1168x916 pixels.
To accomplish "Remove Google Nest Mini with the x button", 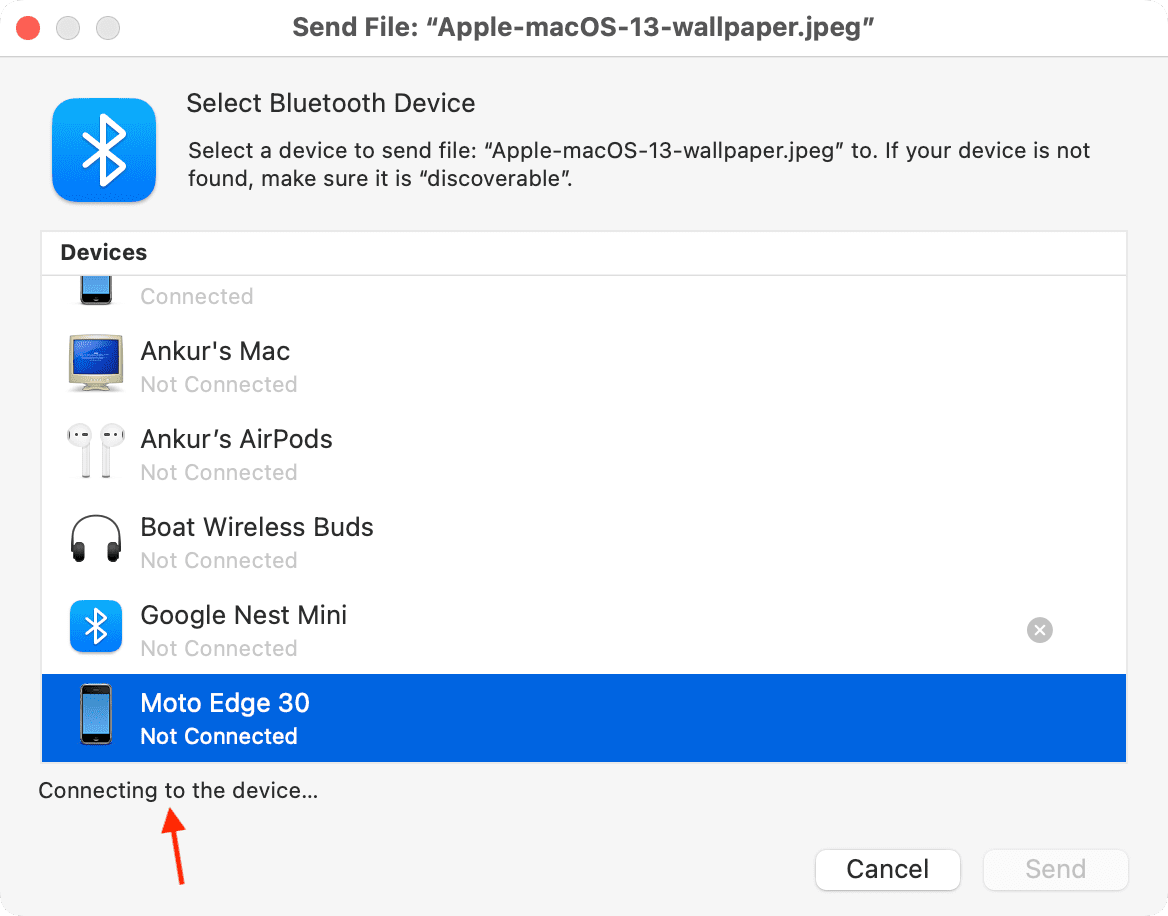I will coord(1040,630).
